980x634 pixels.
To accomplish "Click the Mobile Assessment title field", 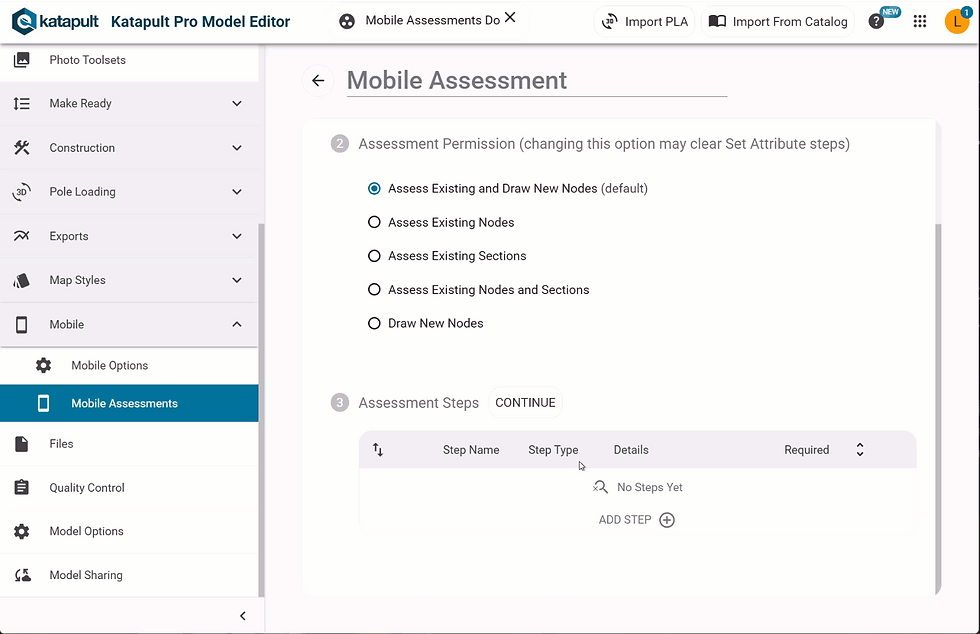I will coord(537,81).
